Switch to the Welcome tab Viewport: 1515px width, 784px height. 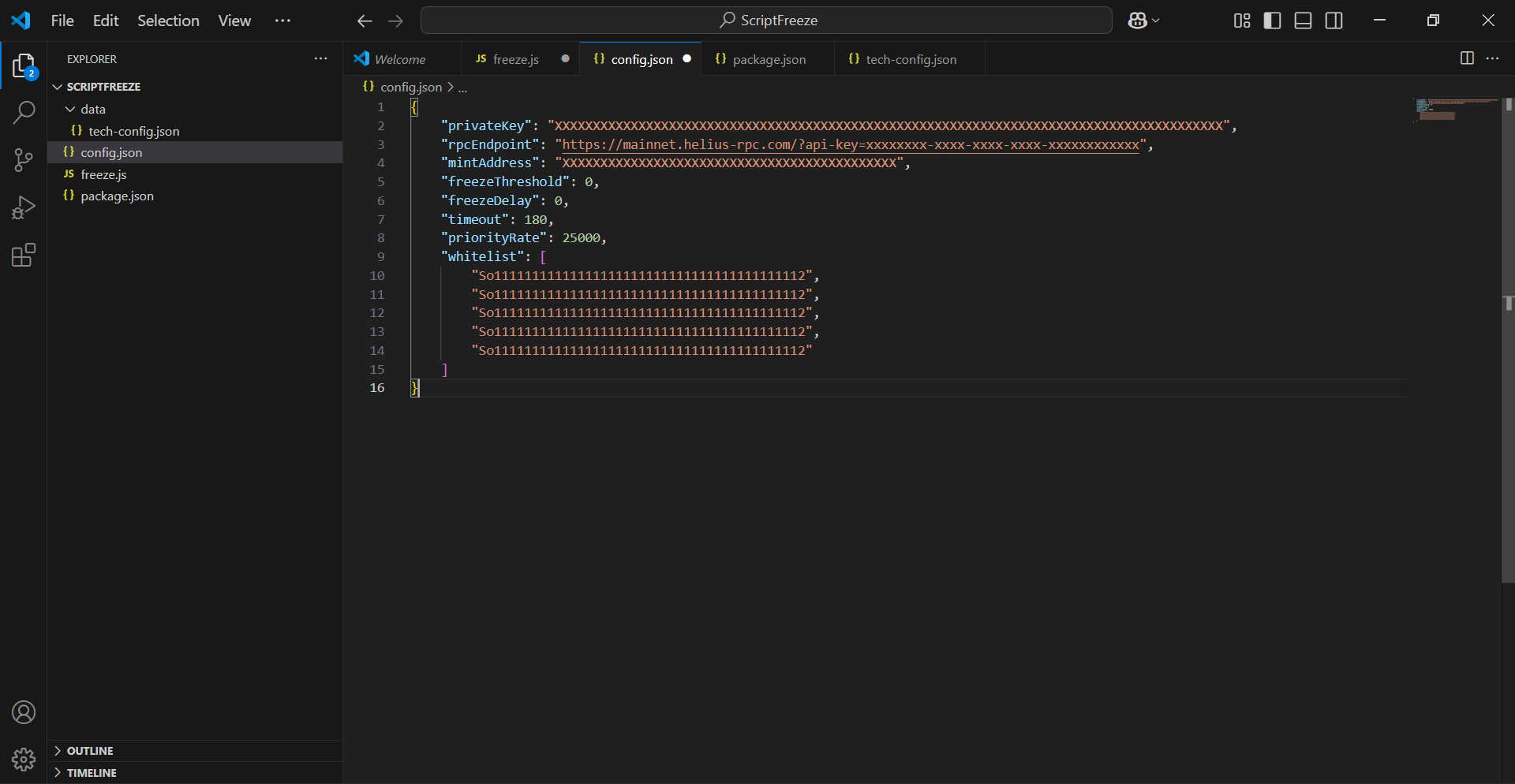click(x=400, y=59)
